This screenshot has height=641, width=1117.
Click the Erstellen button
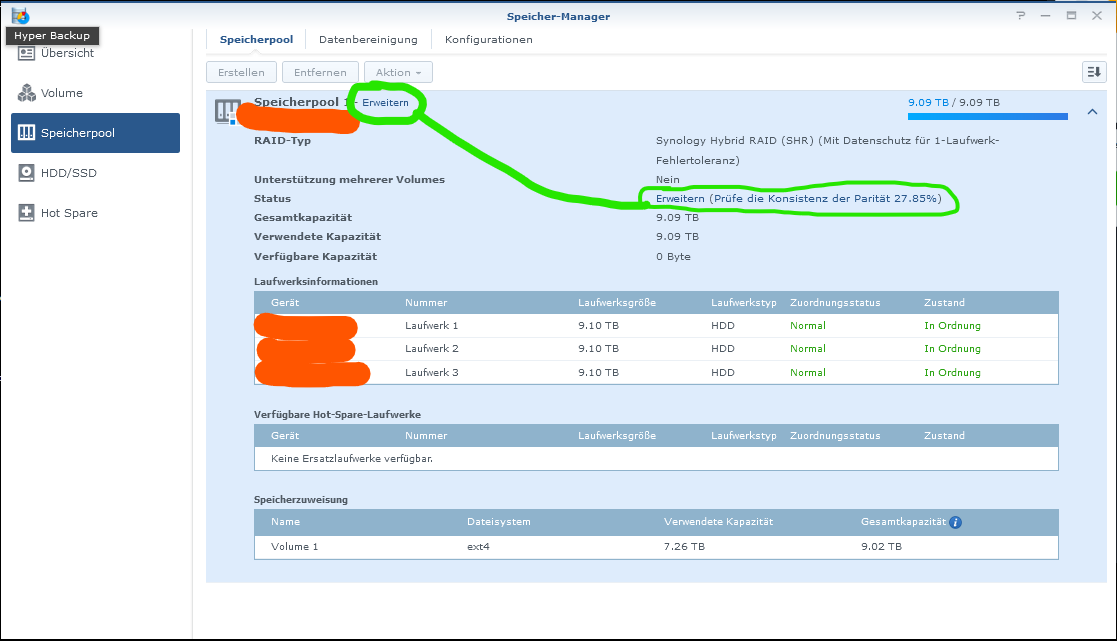[241, 72]
